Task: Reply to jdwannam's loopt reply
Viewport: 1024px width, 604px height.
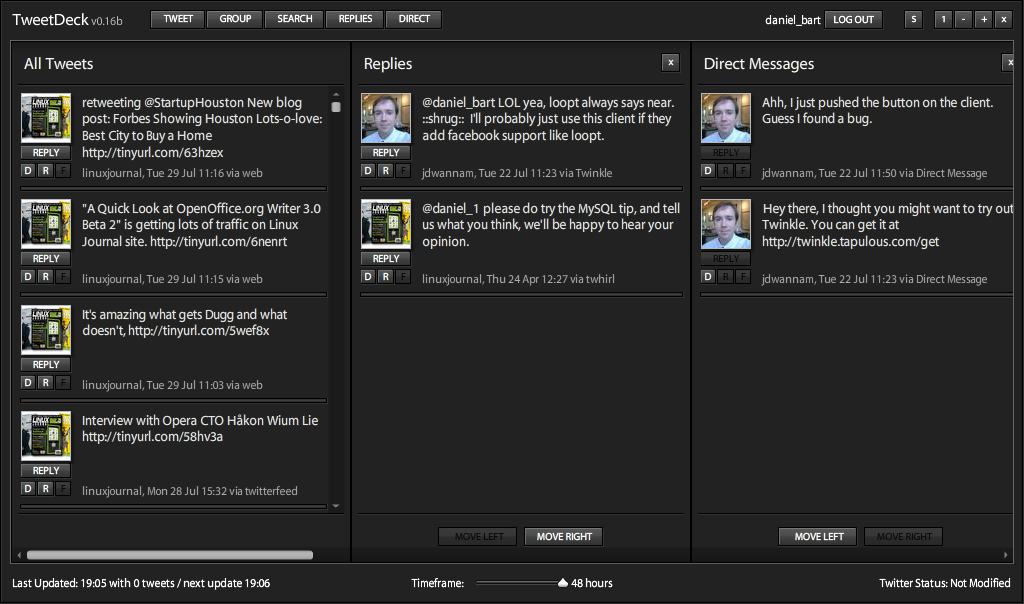Action: pyautogui.click(x=386, y=152)
